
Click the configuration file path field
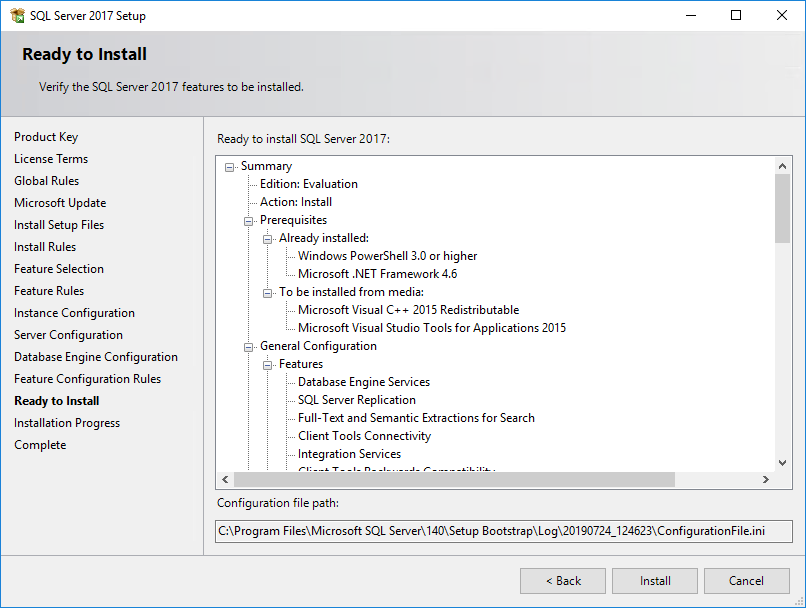[504, 531]
